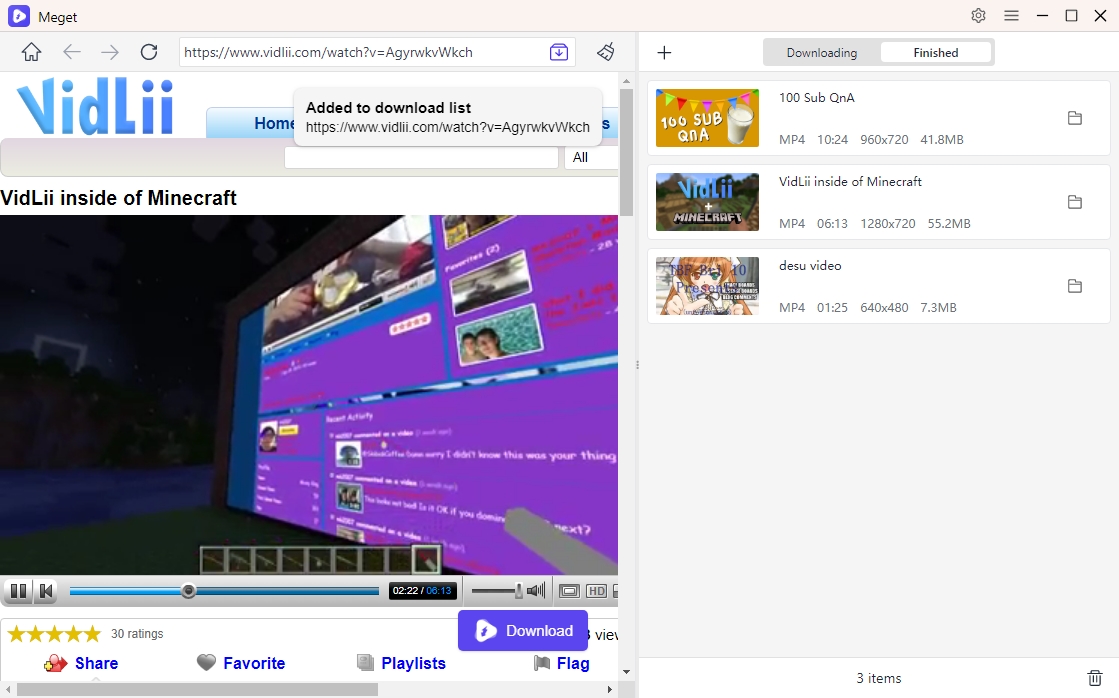The image size is (1119, 698).
Task: Click download icon inside address bar
Action: pos(559,52)
